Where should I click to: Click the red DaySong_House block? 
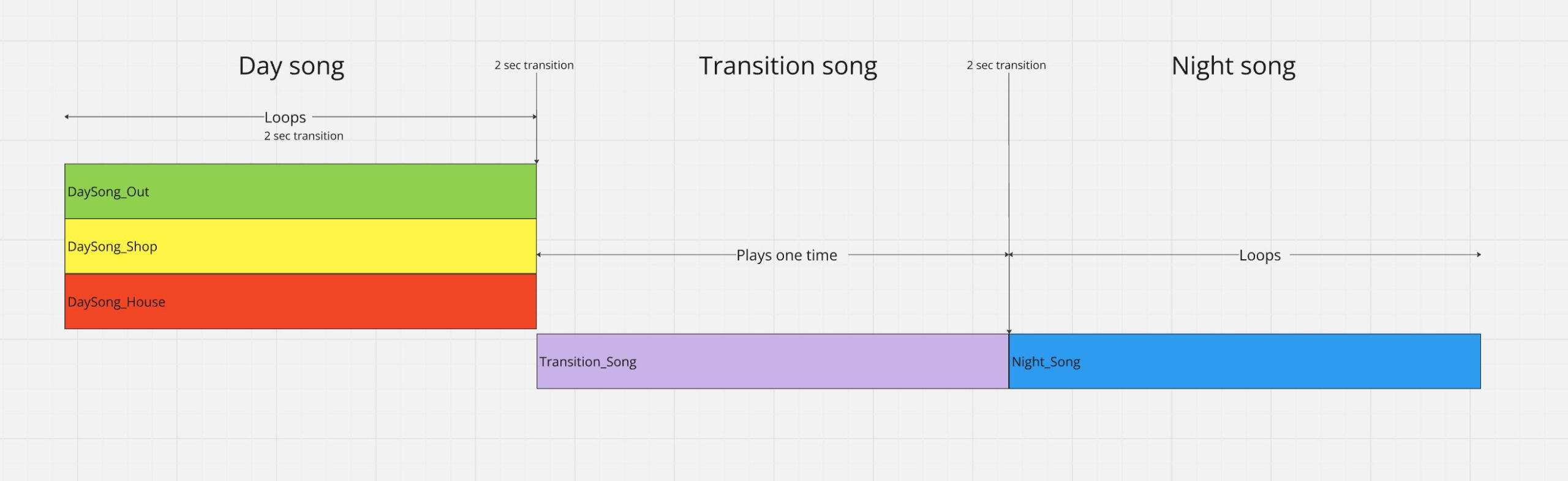[x=300, y=301]
